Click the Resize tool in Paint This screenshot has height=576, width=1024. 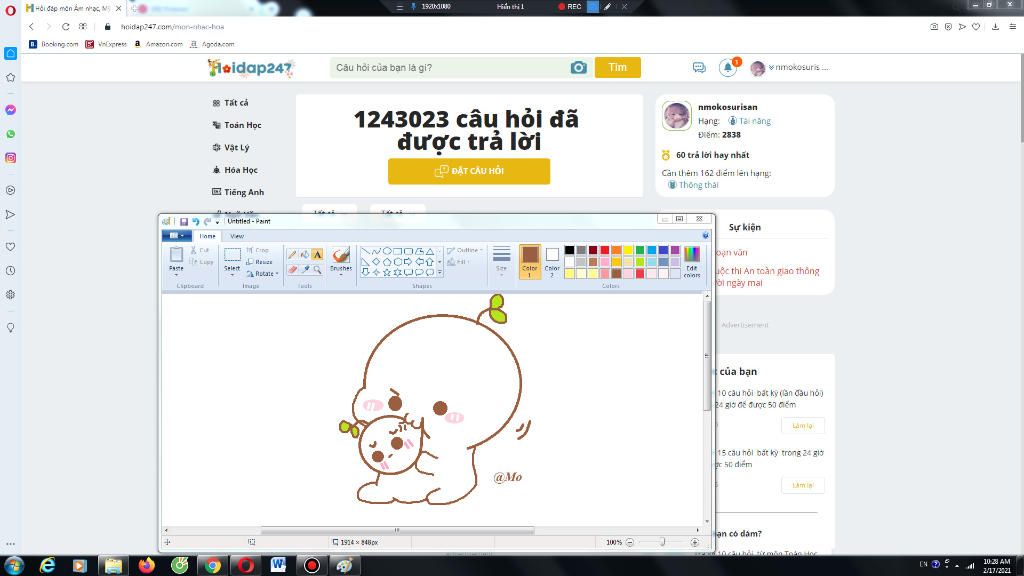[259, 261]
